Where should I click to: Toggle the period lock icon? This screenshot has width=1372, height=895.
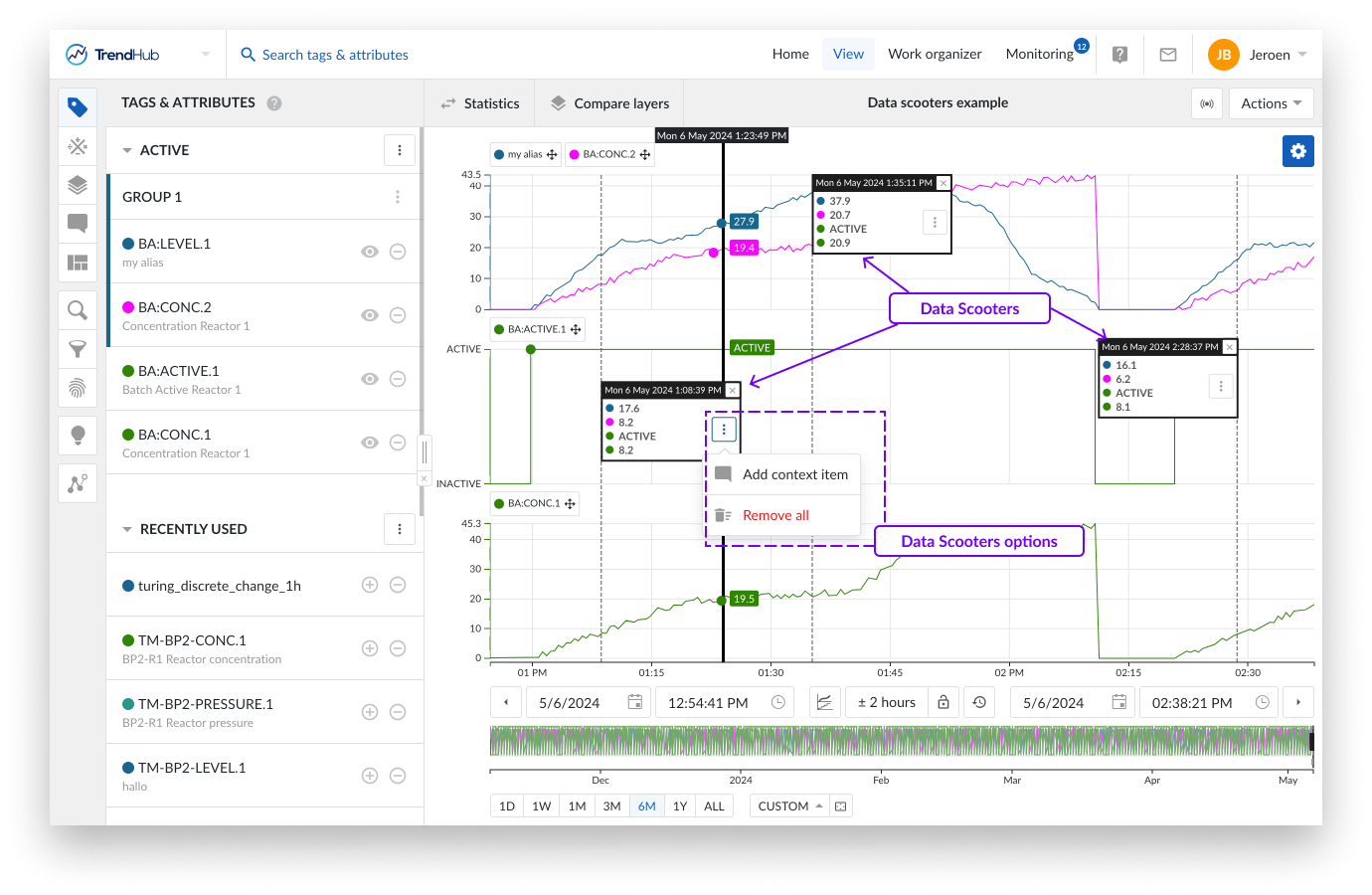[943, 702]
